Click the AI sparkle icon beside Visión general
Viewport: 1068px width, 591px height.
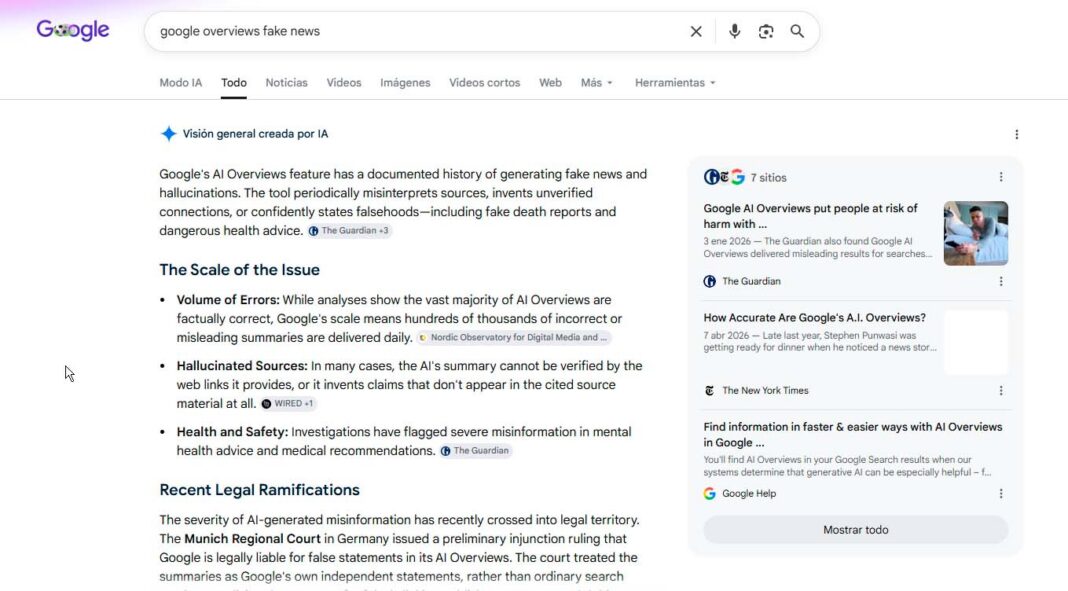tap(168, 133)
